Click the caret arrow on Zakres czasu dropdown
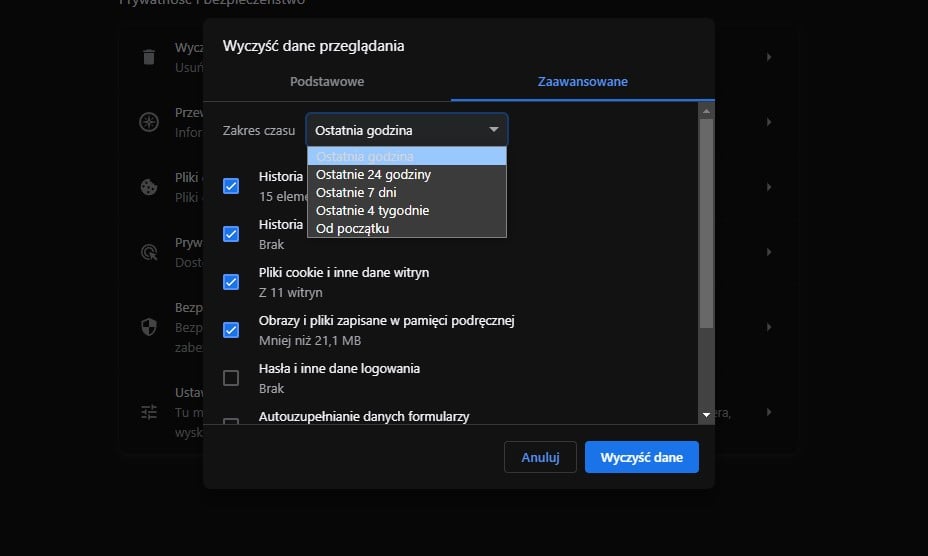This screenshot has width=928, height=556. [493, 130]
